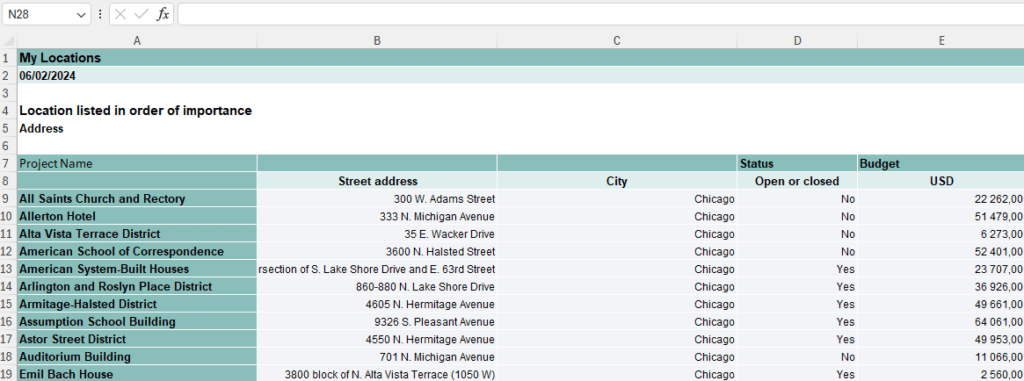This screenshot has height=381, width=1024.
Task: Click address '333 N. Michigan Avenue'
Action: (x=377, y=216)
